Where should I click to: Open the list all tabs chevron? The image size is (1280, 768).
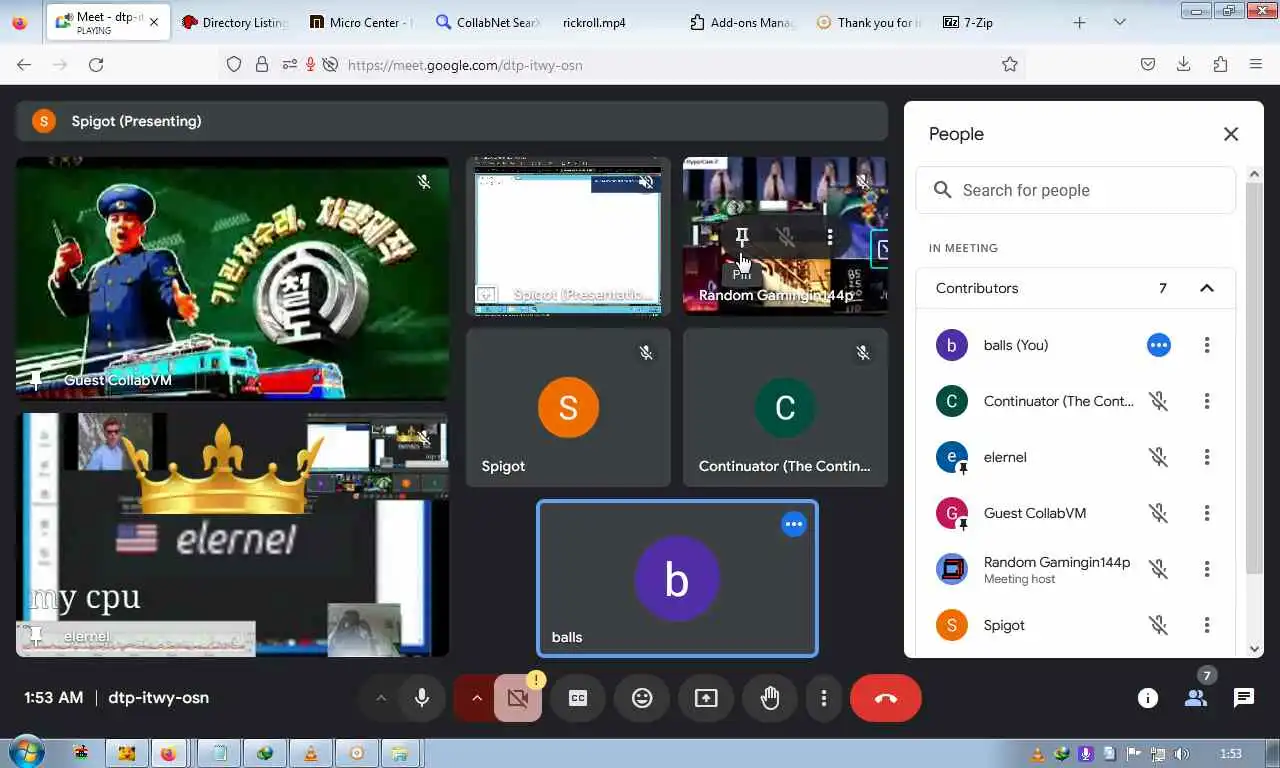coord(1119,22)
